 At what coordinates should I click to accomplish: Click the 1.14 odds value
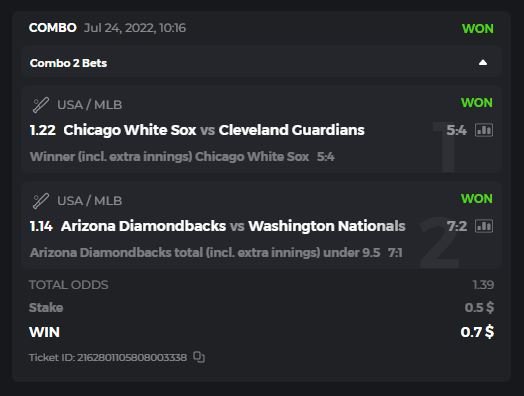(41, 226)
